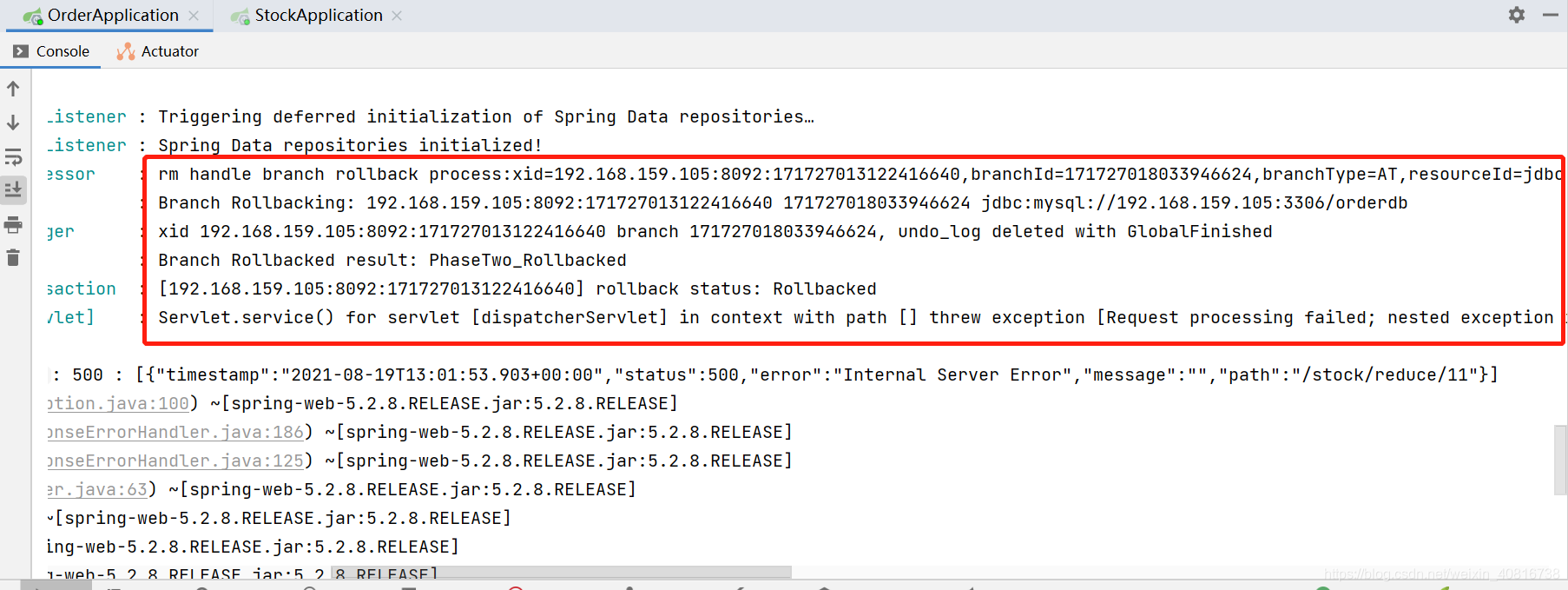Click the 'undo_log deleted with GlobalFinished' line
This screenshot has height=590, width=1568.
pyautogui.click(x=715, y=231)
